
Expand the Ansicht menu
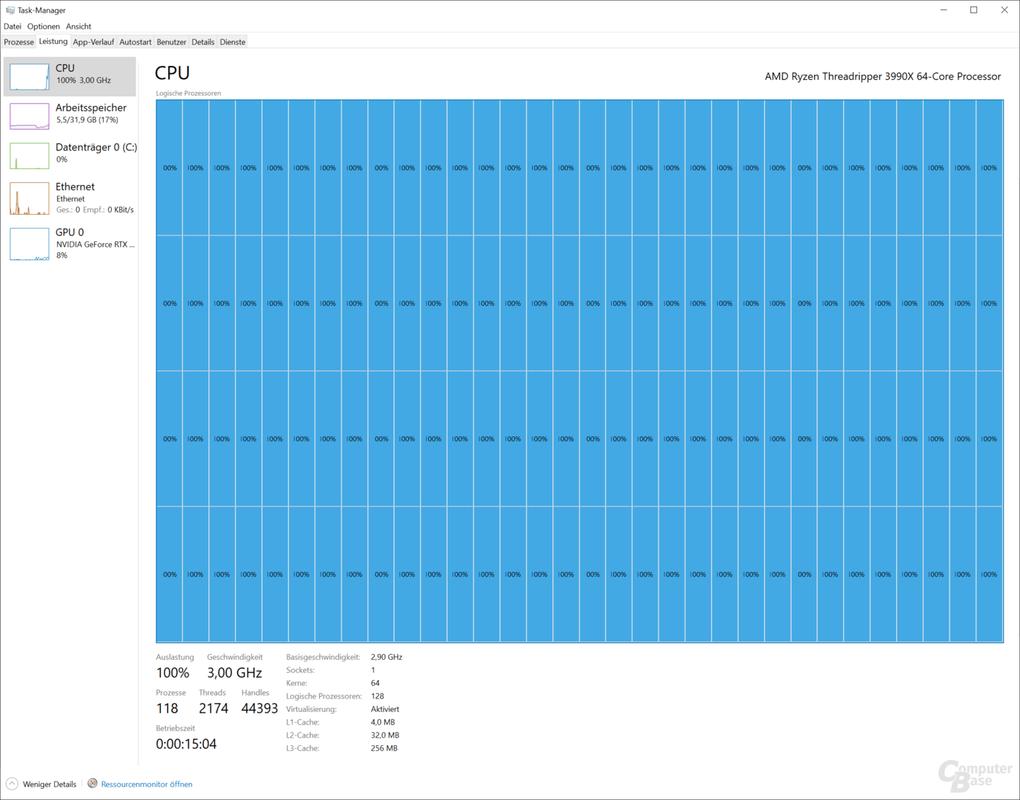coord(78,26)
